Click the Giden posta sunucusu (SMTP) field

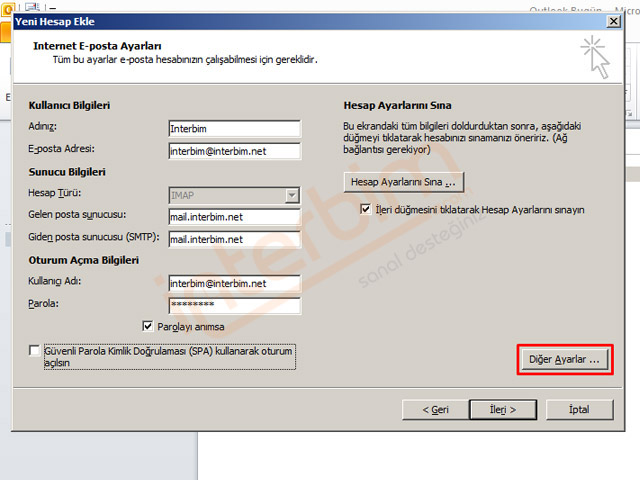coord(234,239)
